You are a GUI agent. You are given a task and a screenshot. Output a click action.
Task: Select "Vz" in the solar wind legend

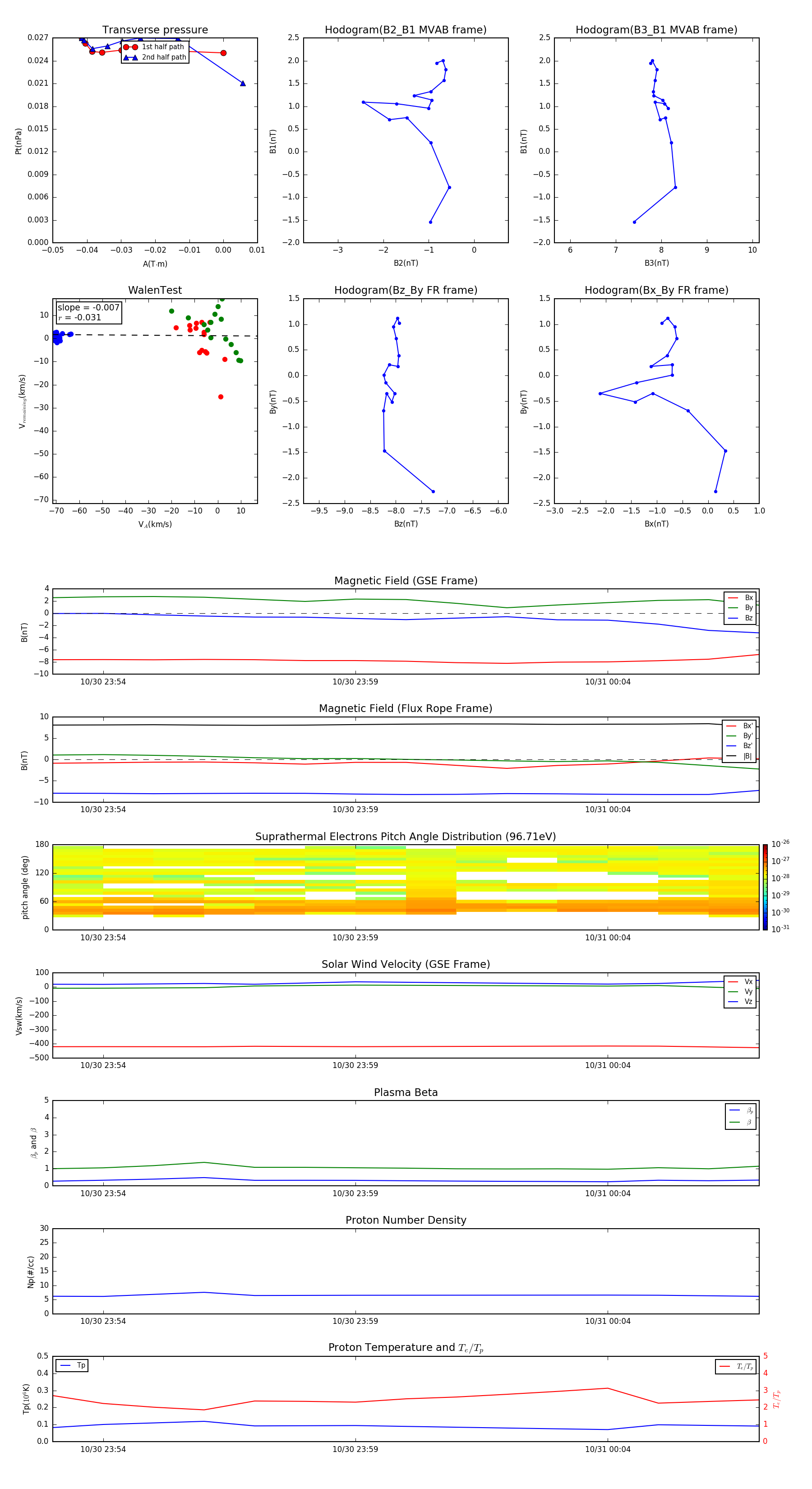point(741,1001)
